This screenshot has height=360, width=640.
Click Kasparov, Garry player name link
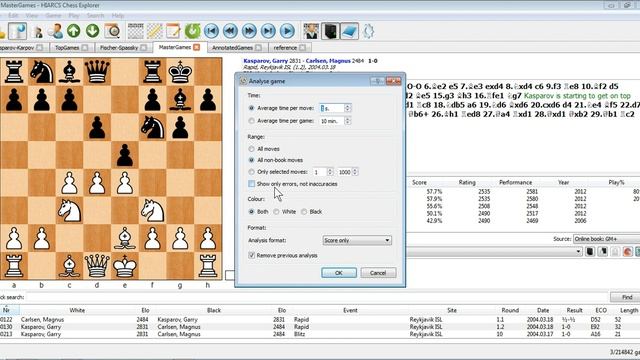point(265,61)
